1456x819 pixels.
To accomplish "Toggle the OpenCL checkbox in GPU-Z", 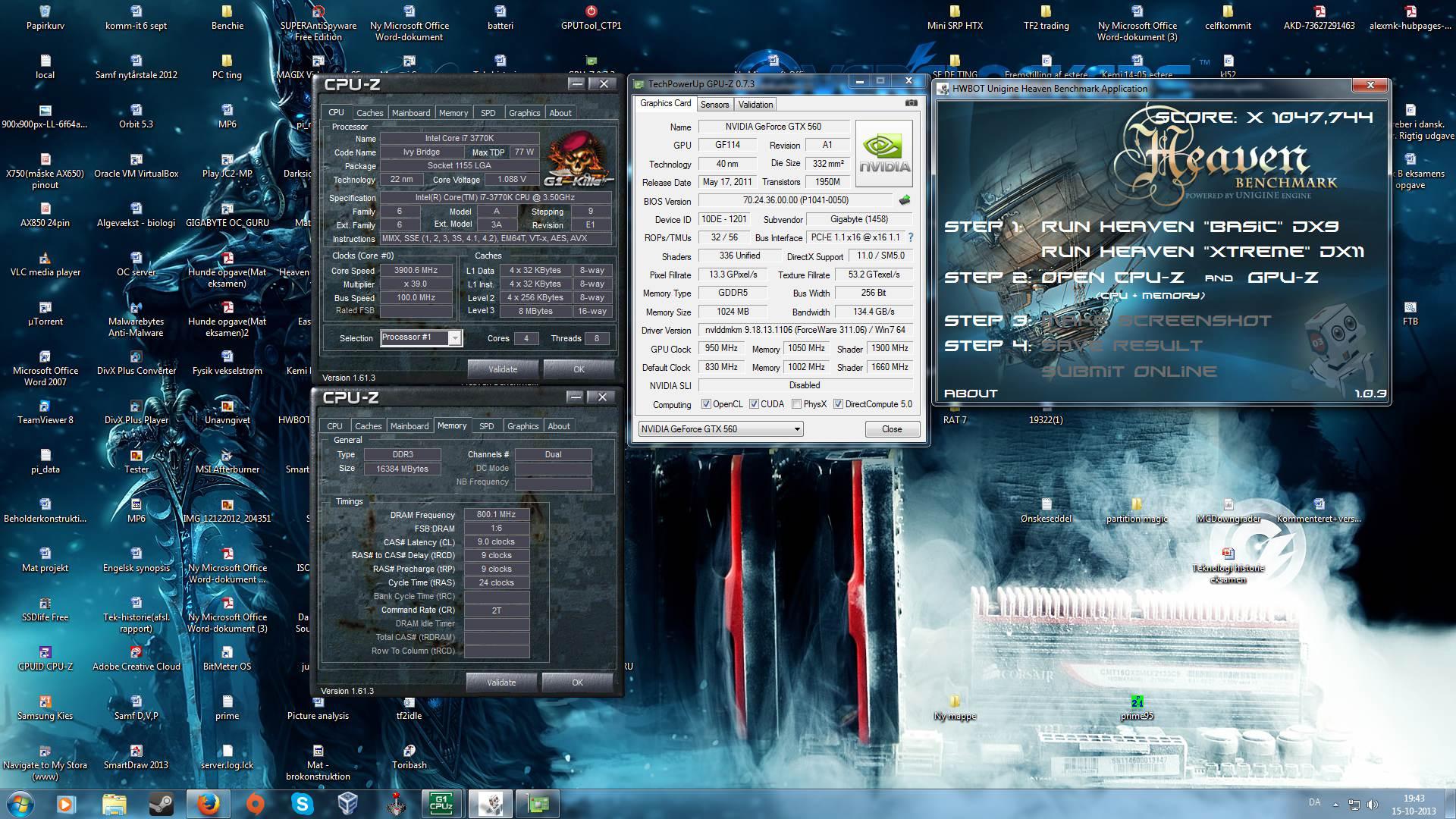I will point(706,404).
